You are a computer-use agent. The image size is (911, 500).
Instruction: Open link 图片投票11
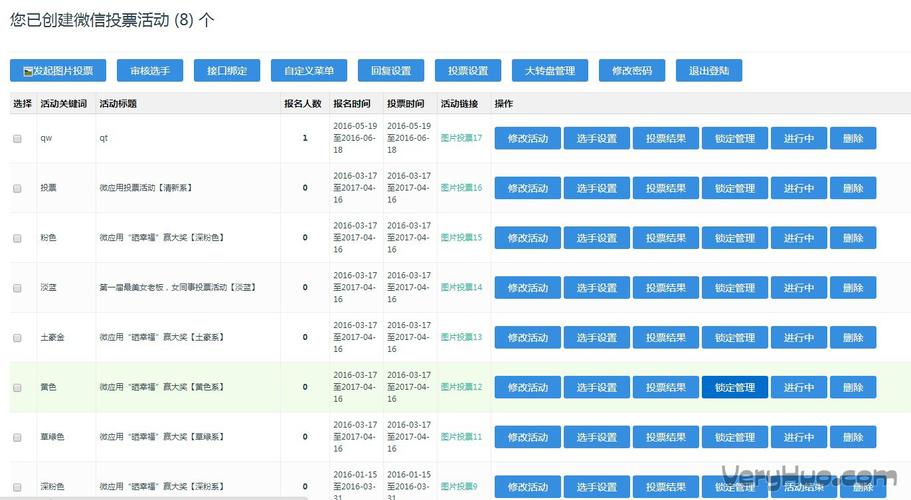click(461, 437)
